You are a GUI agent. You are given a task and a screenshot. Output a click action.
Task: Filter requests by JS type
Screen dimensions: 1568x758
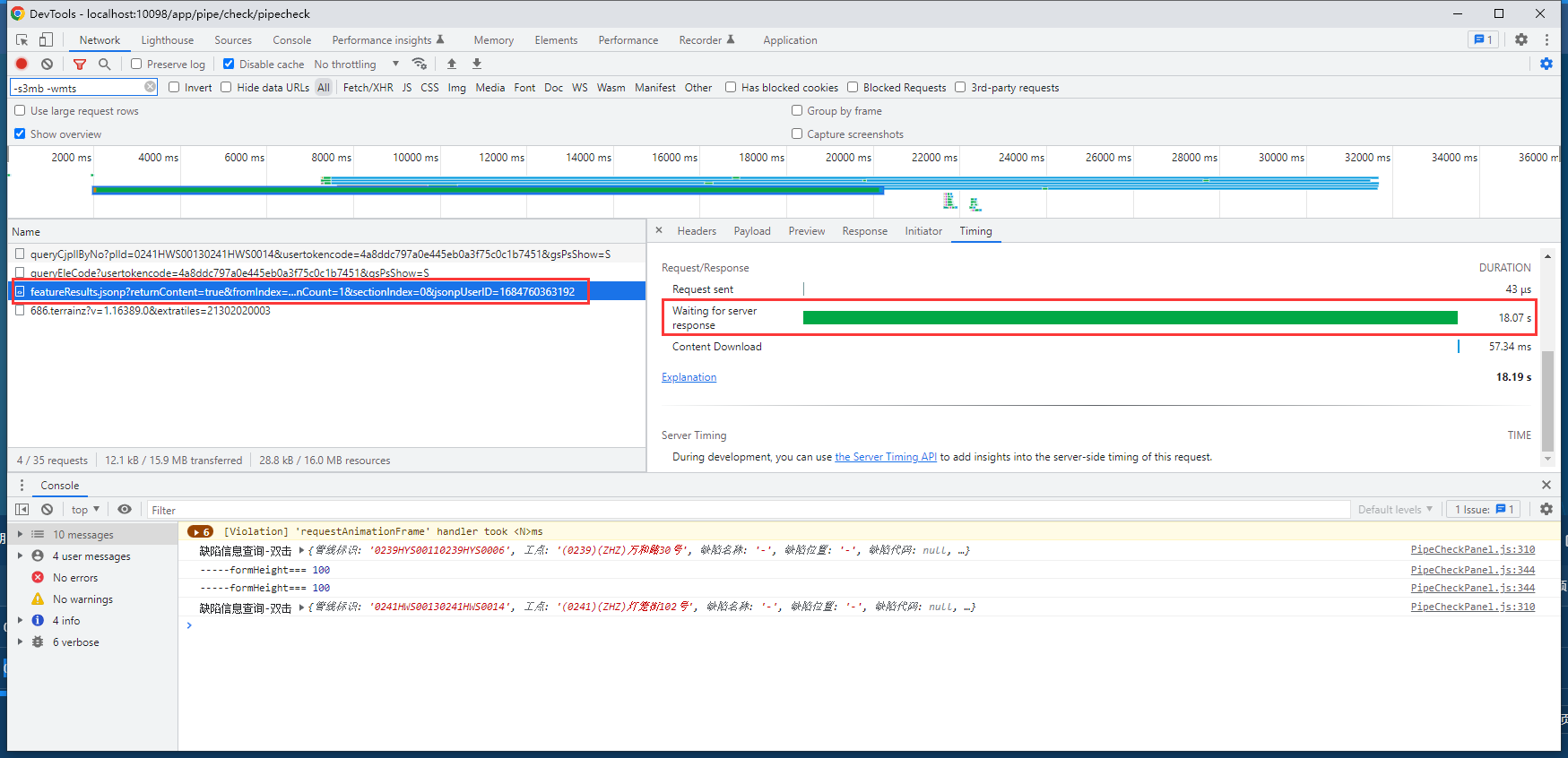(407, 87)
